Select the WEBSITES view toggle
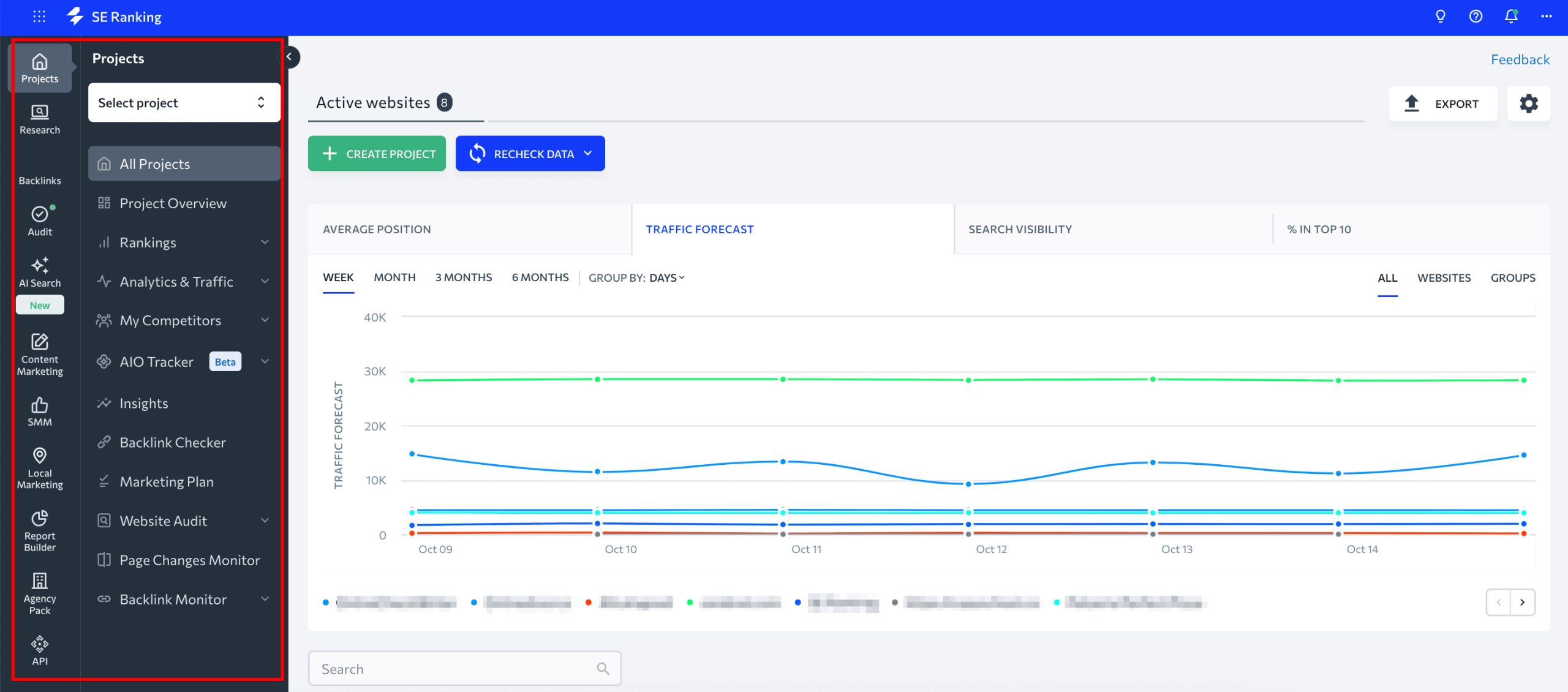 [x=1444, y=277]
